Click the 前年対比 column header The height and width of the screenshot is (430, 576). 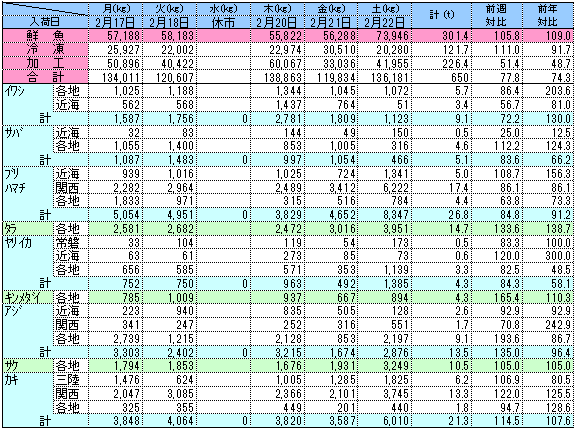547,15
